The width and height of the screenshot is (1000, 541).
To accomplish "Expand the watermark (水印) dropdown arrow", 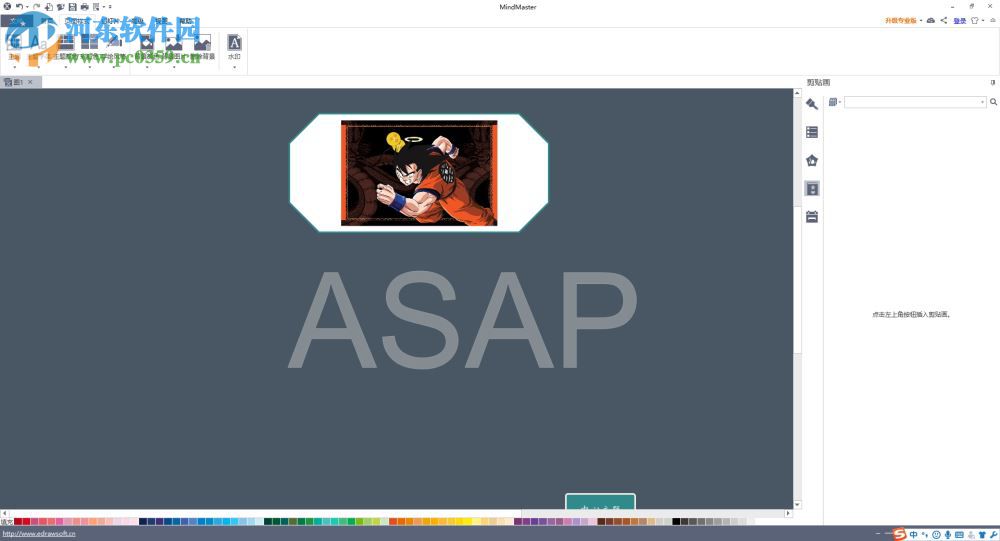I will pos(234,66).
